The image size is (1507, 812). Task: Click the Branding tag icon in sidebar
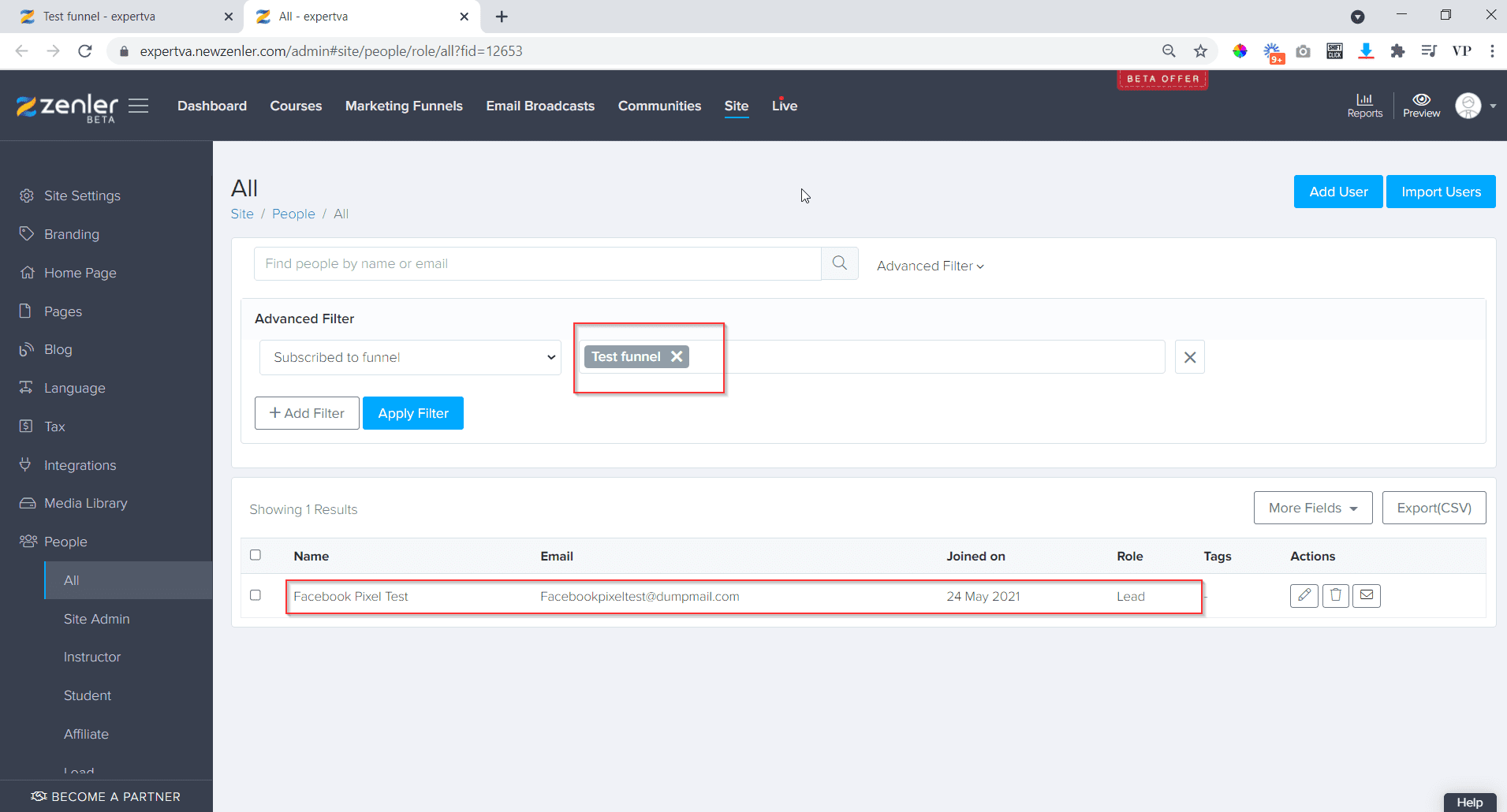28,233
